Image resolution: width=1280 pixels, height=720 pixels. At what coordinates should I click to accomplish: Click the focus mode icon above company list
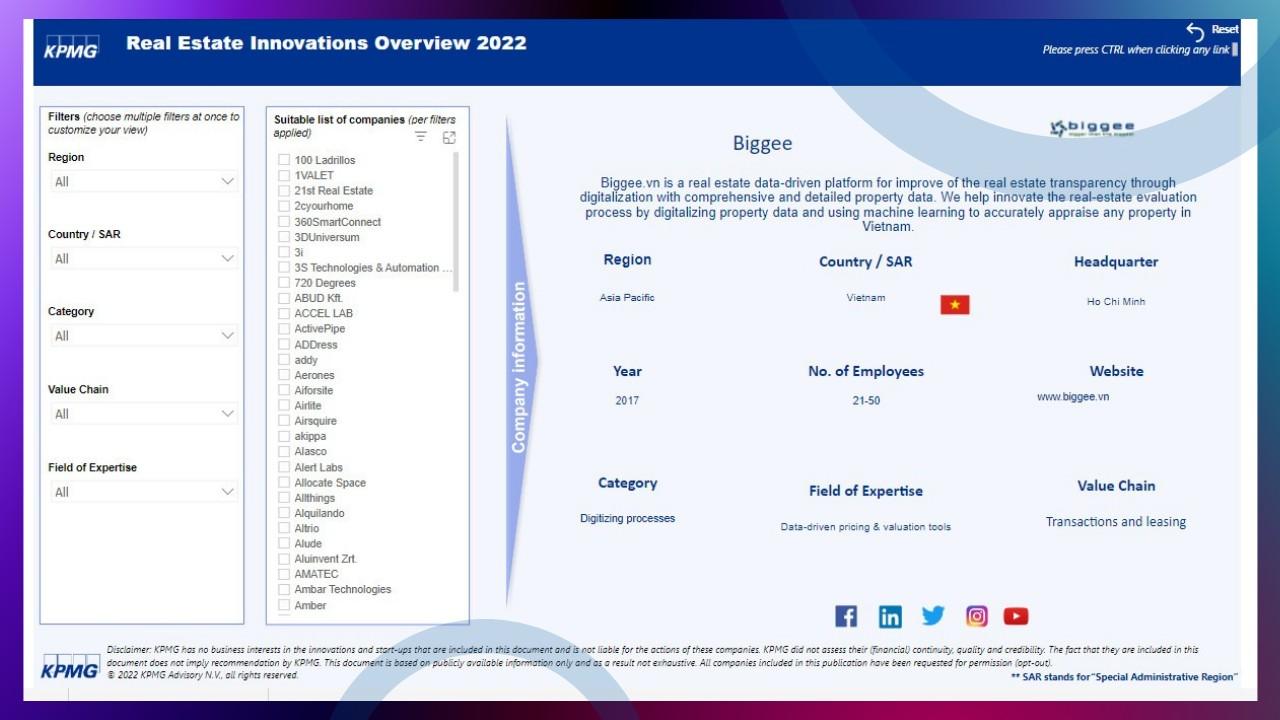coord(449,137)
